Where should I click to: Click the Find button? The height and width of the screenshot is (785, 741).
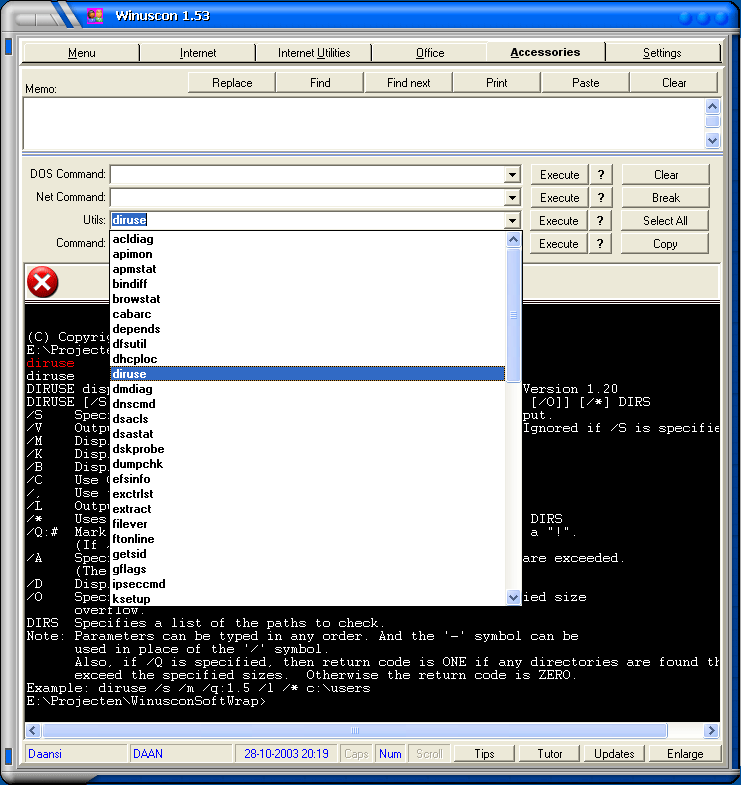(x=320, y=83)
